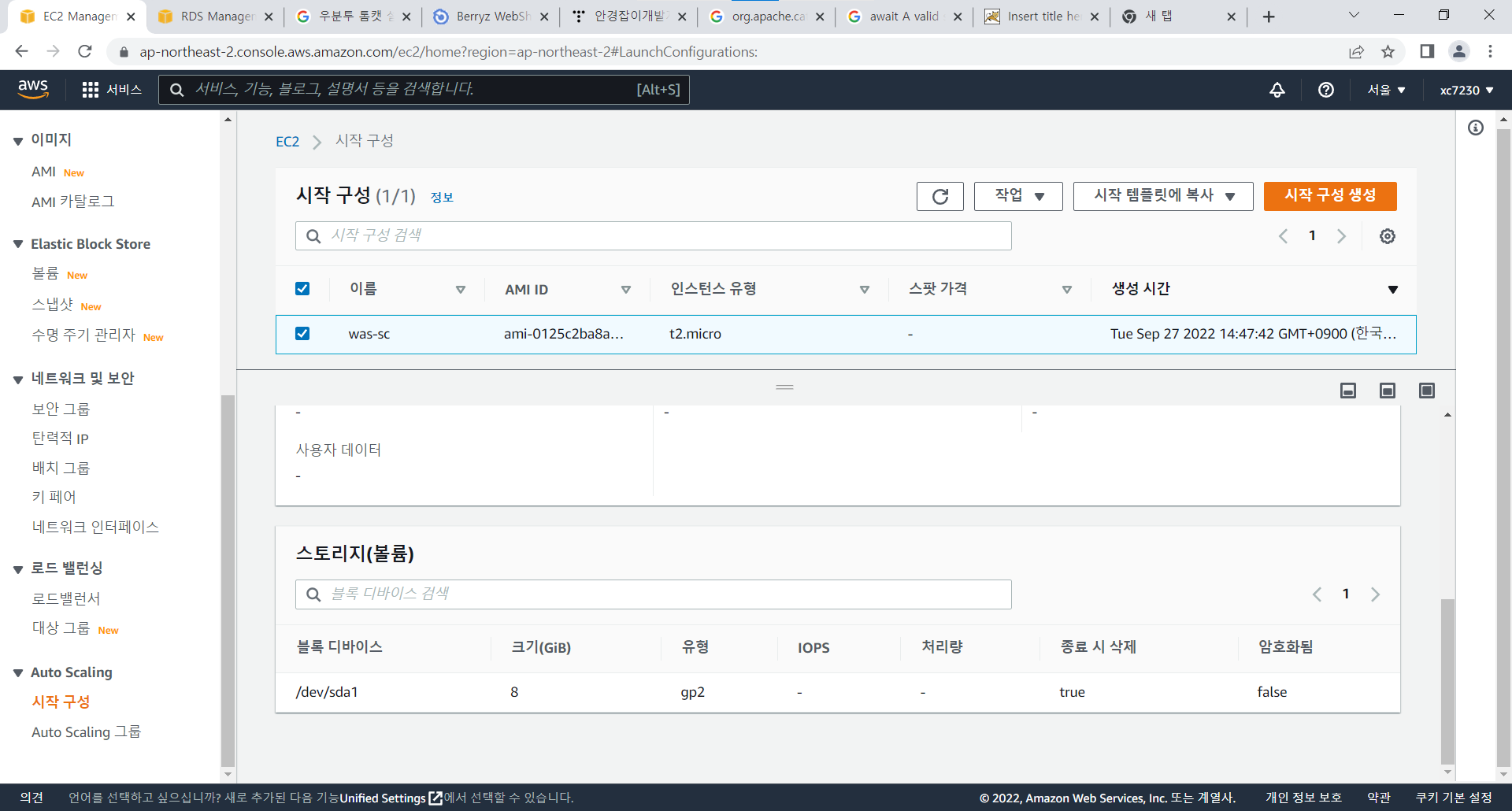Sort by 생성 시간 column arrow

pyautogui.click(x=1393, y=290)
